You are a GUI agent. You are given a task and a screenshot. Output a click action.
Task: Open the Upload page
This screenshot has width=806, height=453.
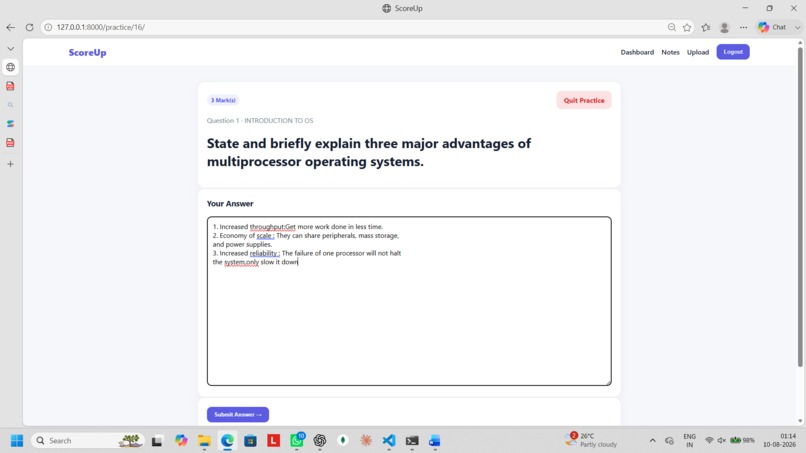[x=698, y=52]
